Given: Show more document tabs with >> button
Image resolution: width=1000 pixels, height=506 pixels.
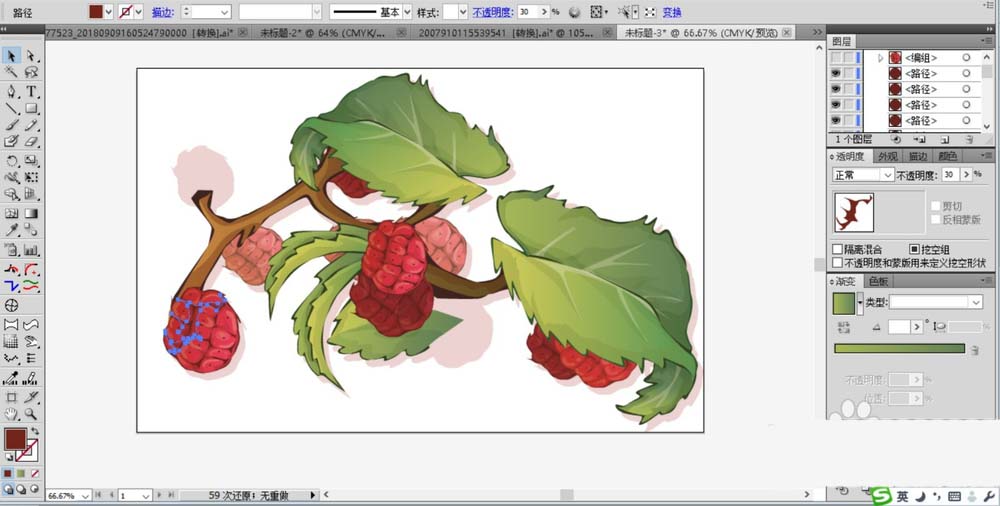Looking at the screenshot, I should 818,32.
